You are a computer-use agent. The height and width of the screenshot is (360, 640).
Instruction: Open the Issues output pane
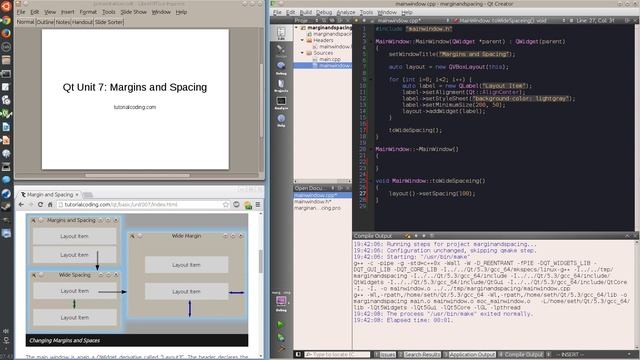pyautogui.click(x=385, y=355)
